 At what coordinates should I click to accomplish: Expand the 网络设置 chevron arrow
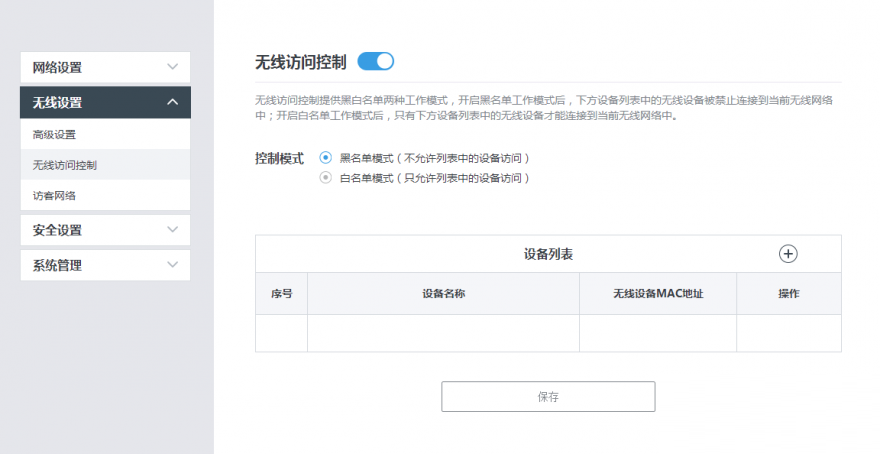click(x=172, y=67)
